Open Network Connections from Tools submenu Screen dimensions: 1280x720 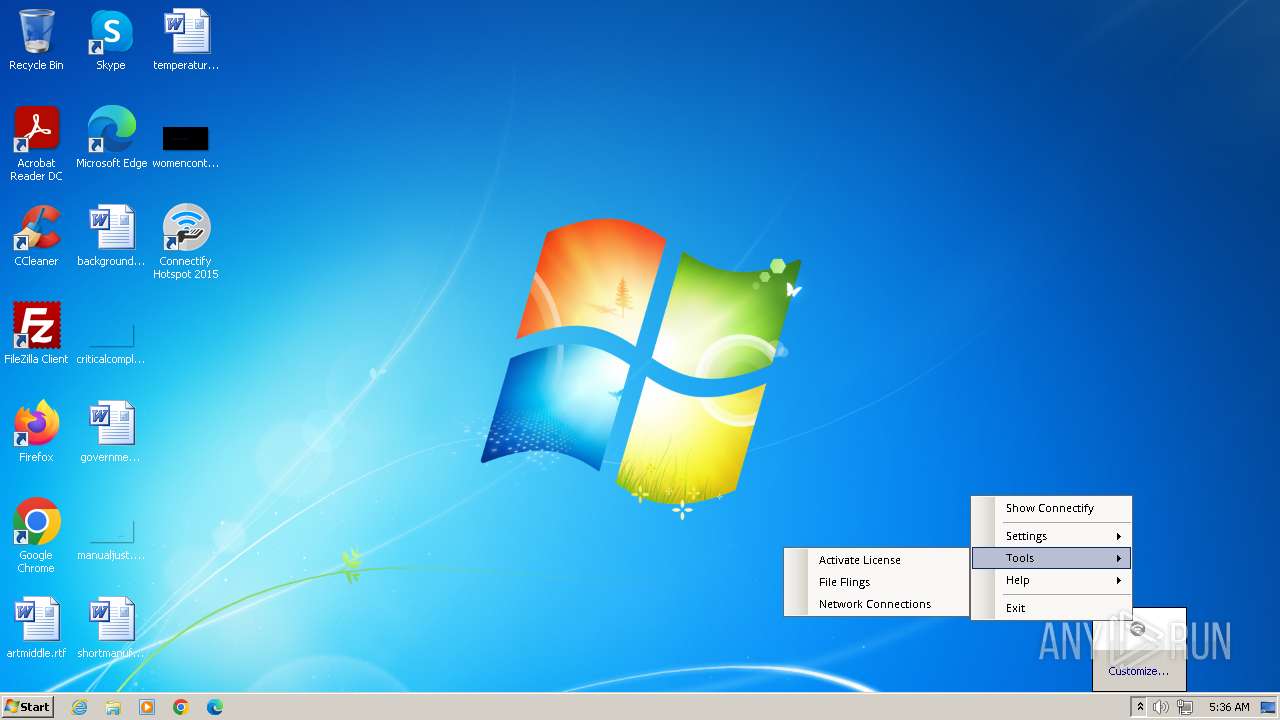point(876,604)
